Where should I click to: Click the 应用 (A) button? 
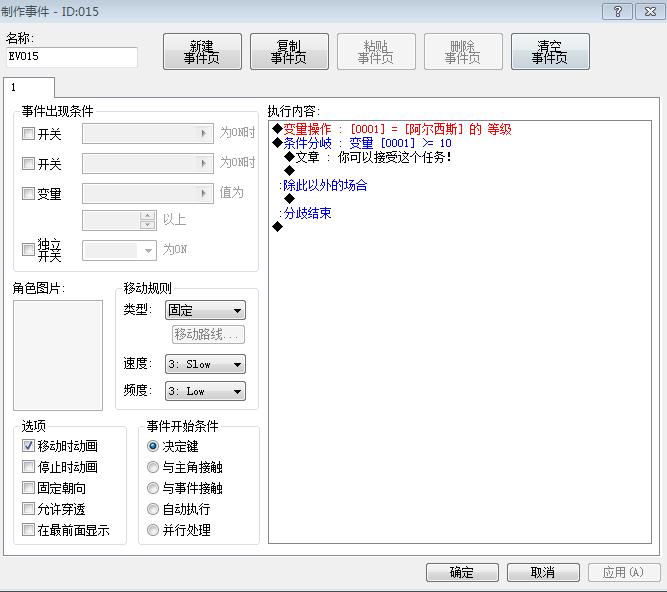tap(624, 572)
